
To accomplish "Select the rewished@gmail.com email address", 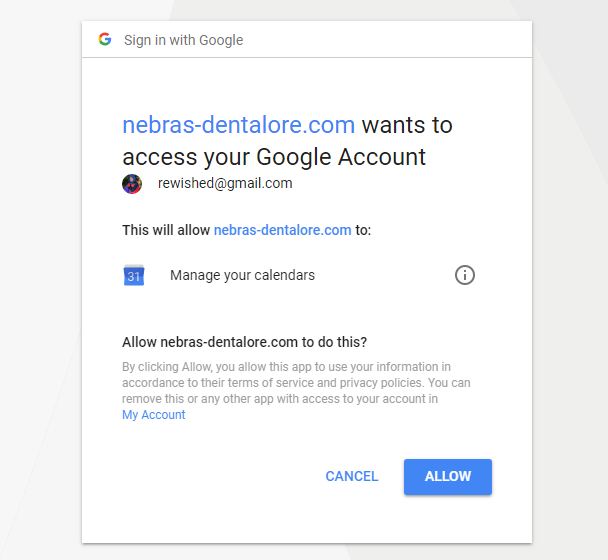I will click(x=225, y=184).
